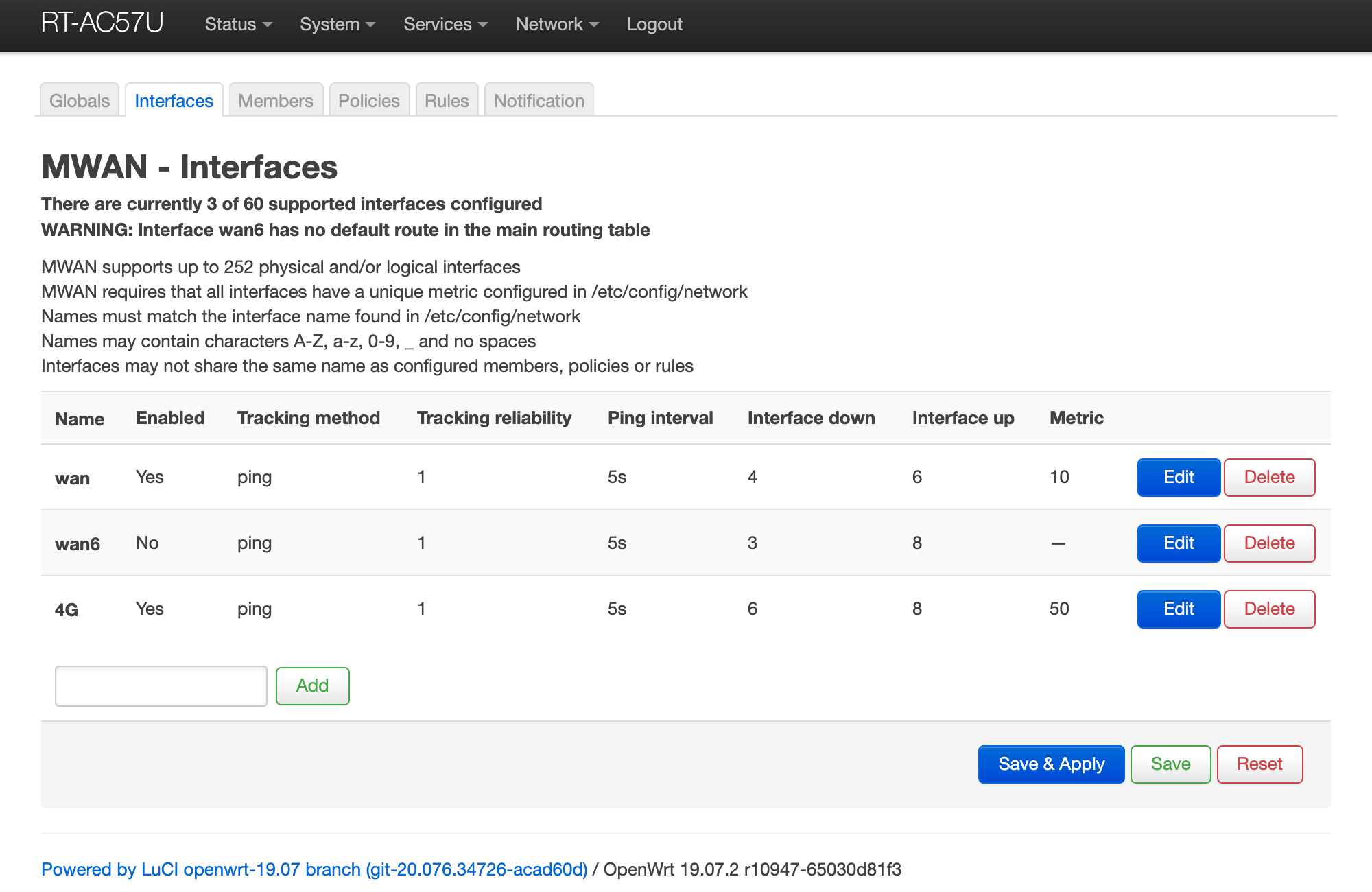The image size is (1372, 892).
Task: Switch to the Rules tab
Action: pos(447,100)
